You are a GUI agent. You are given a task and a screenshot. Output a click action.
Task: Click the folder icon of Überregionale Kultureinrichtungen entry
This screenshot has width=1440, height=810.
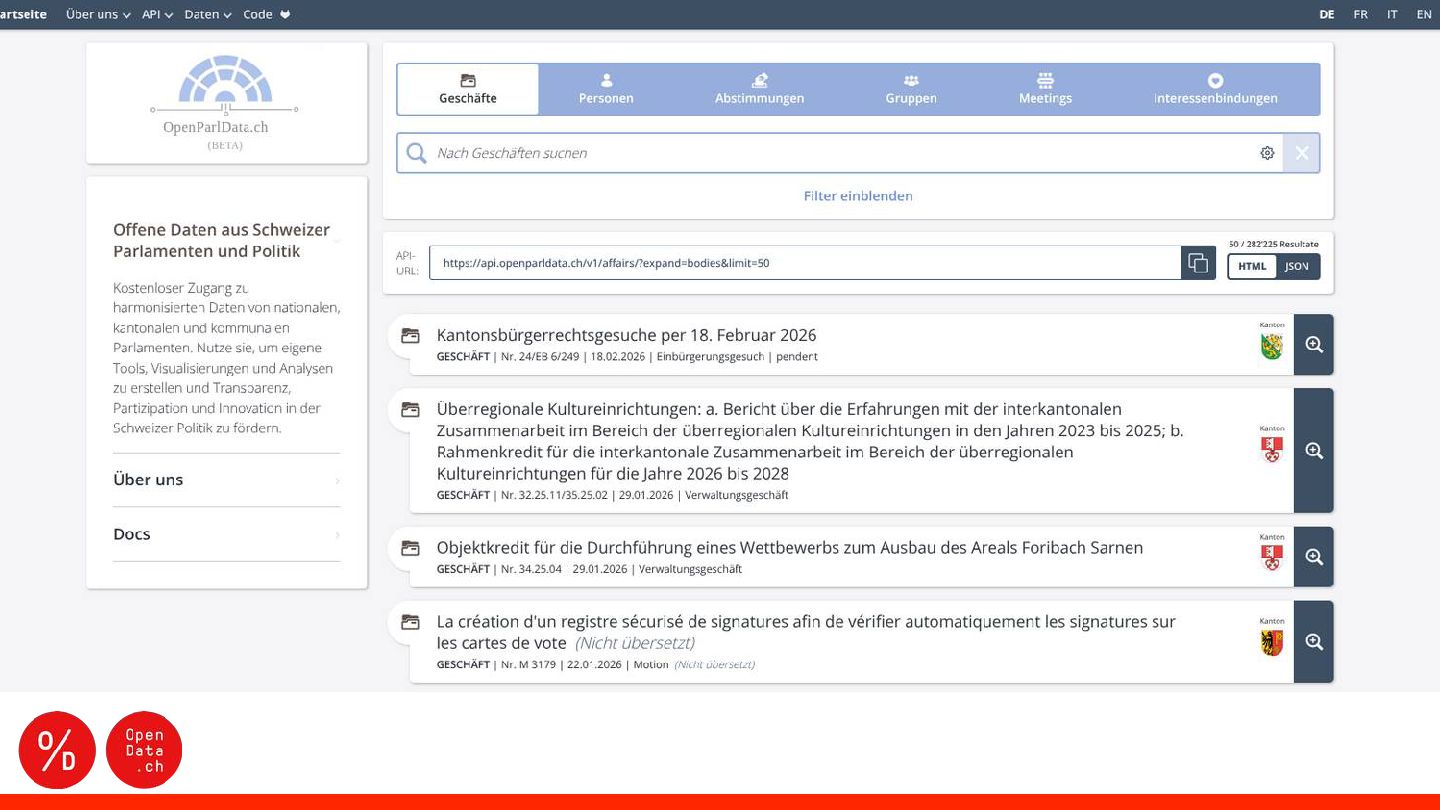tap(410, 410)
